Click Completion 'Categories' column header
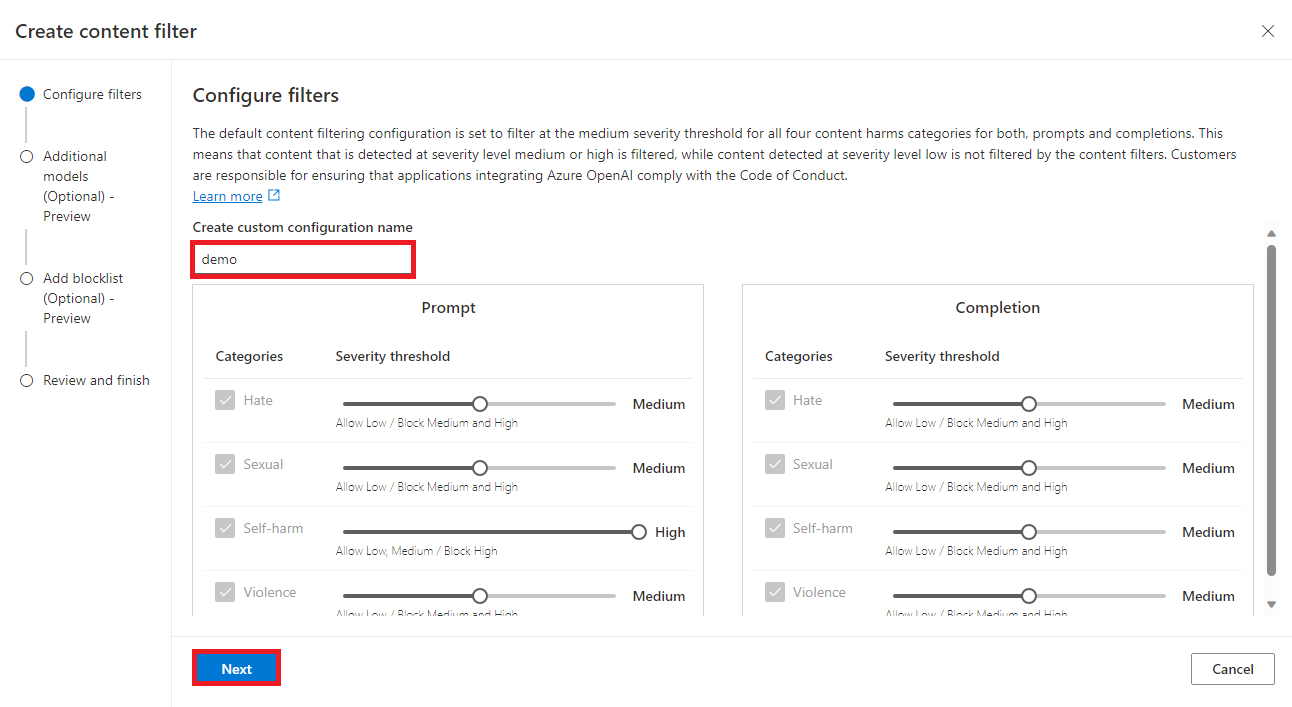 (799, 356)
